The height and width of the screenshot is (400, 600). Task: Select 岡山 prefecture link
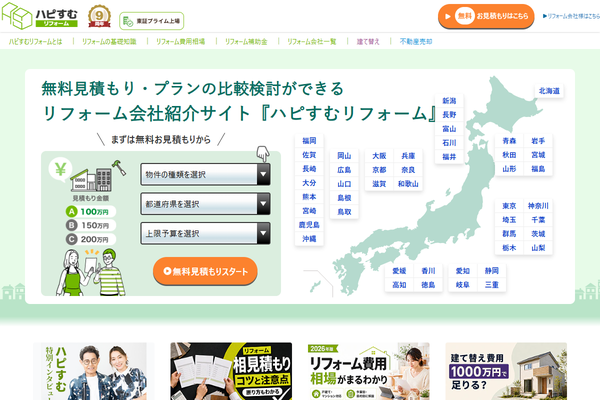(x=344, y=156)
